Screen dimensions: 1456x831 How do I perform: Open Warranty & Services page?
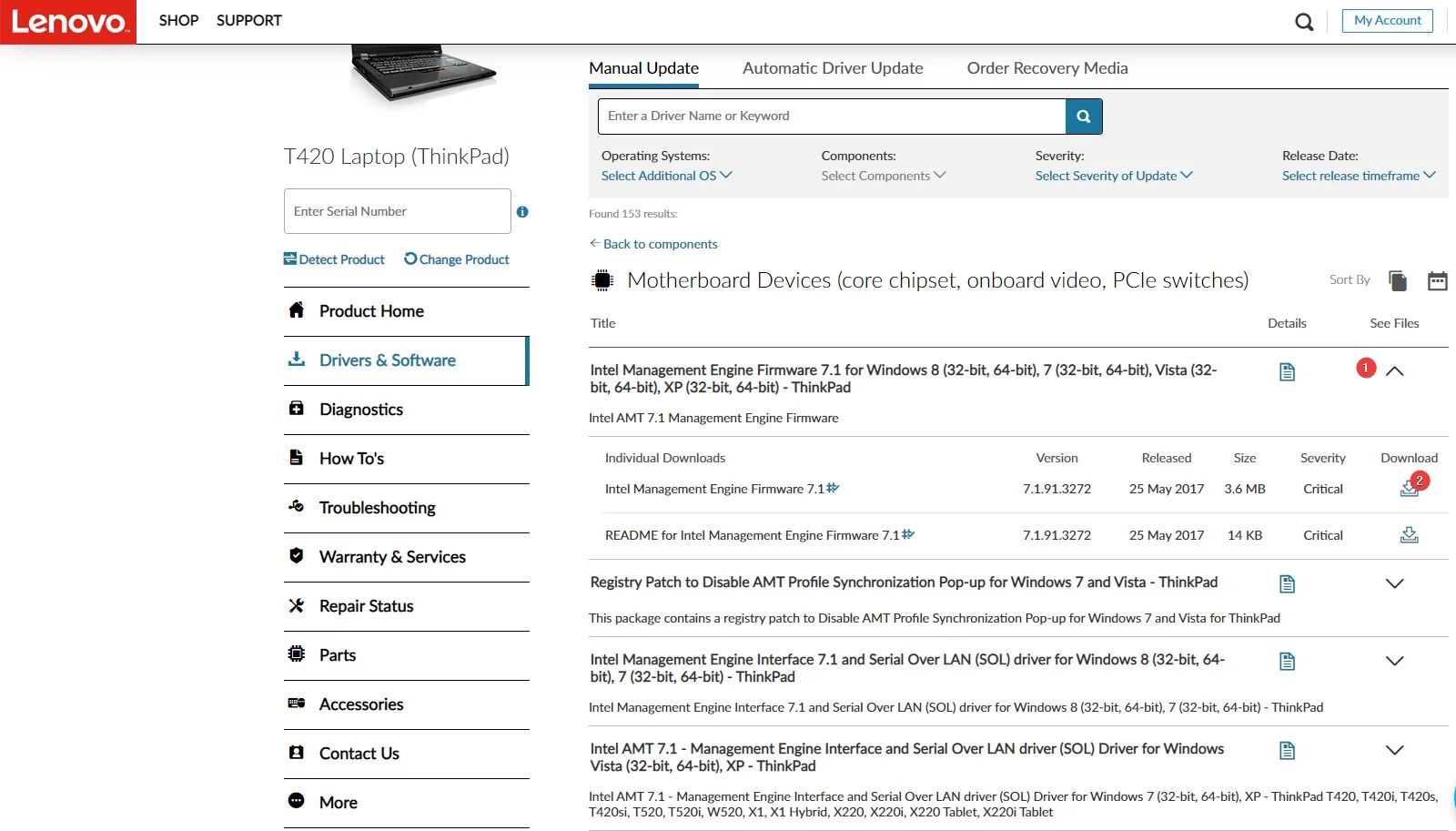point(406,557)
